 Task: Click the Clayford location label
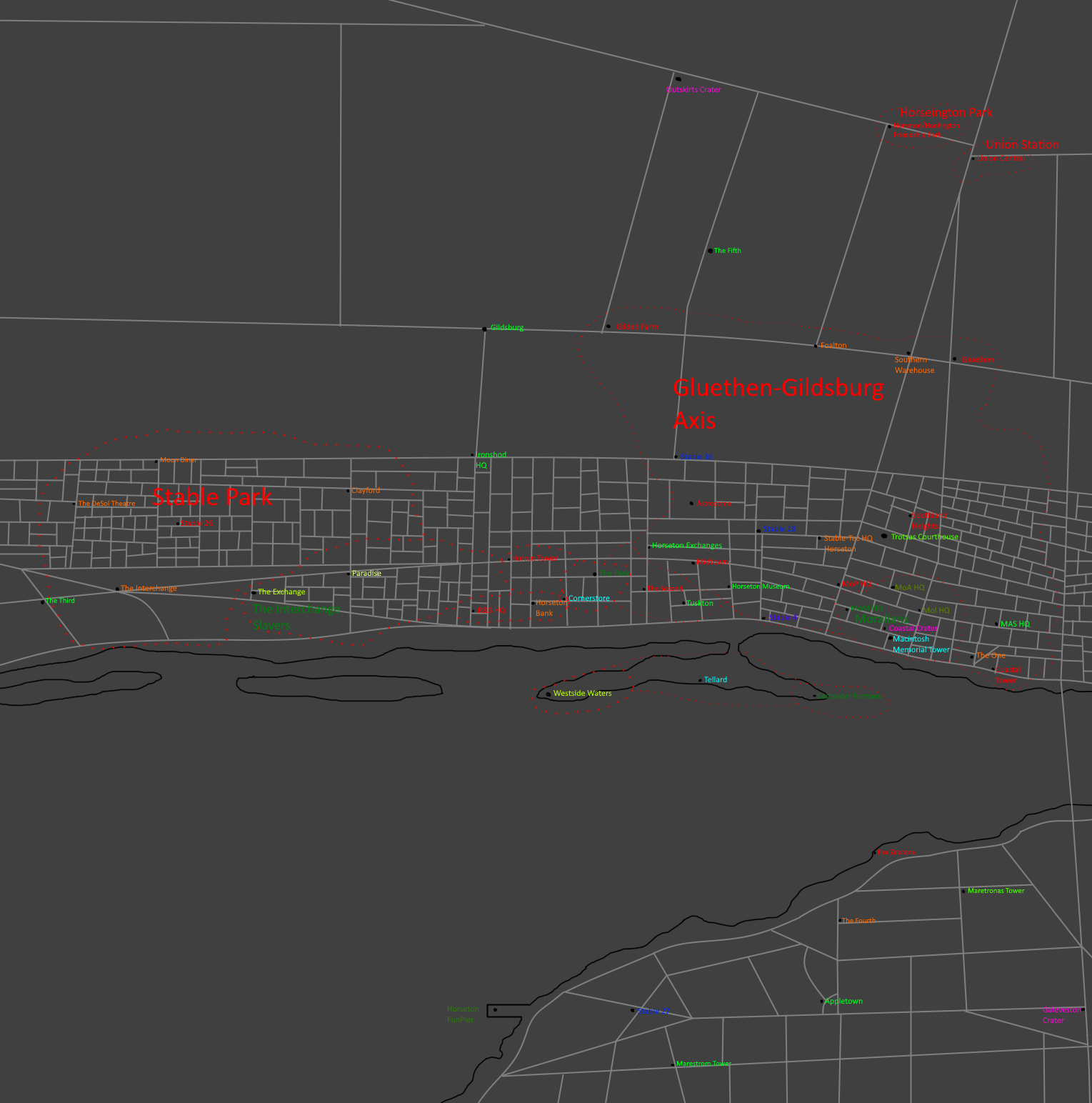(366, 491)
